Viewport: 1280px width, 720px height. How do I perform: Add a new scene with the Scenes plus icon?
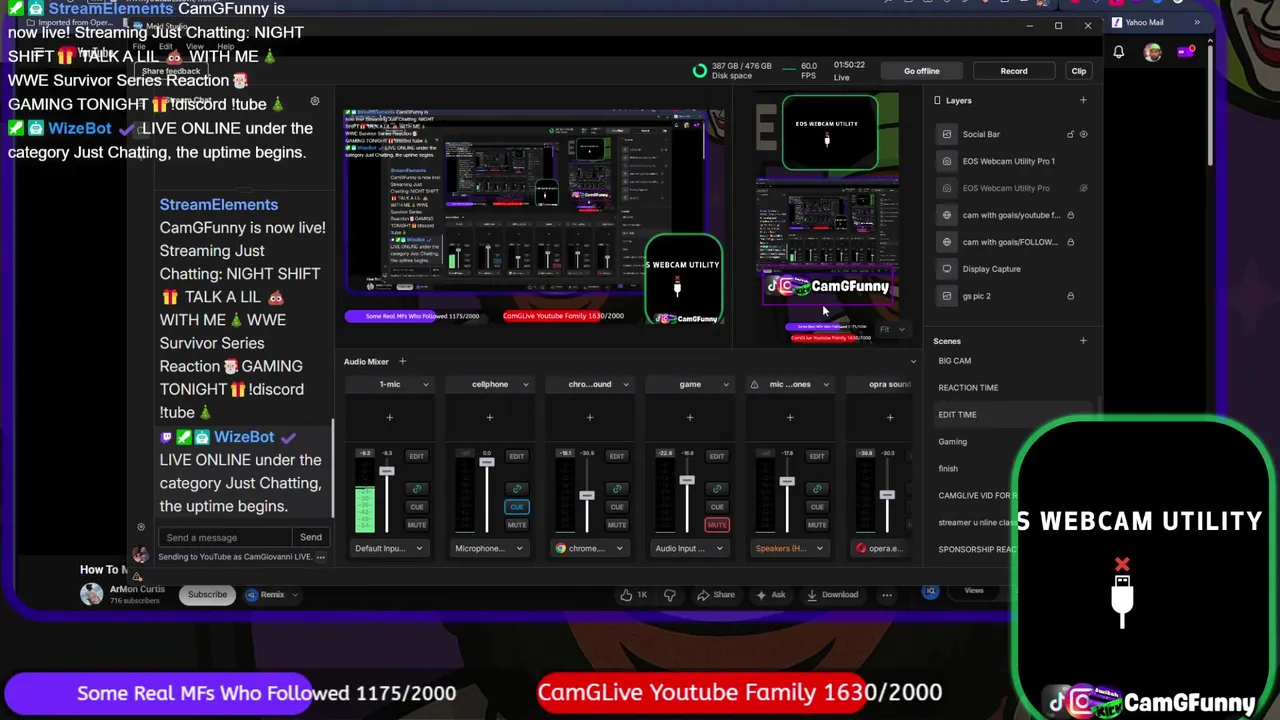coord(1083,341)
